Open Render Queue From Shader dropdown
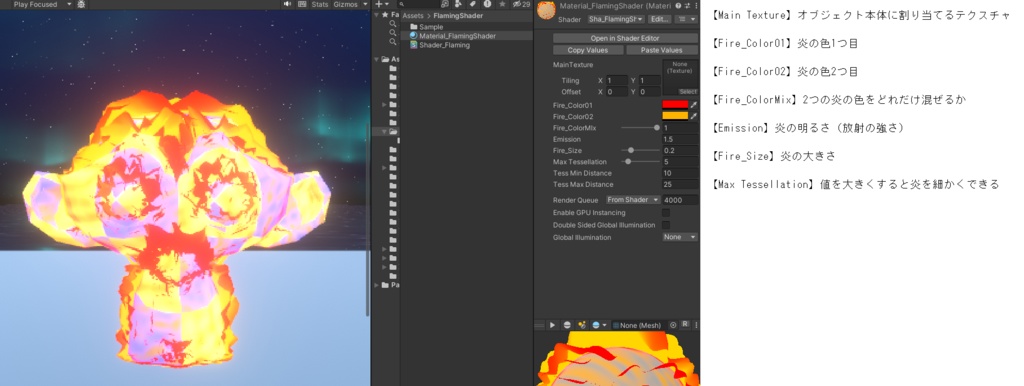The image size is (1024, 386). [x=633, y=200]
